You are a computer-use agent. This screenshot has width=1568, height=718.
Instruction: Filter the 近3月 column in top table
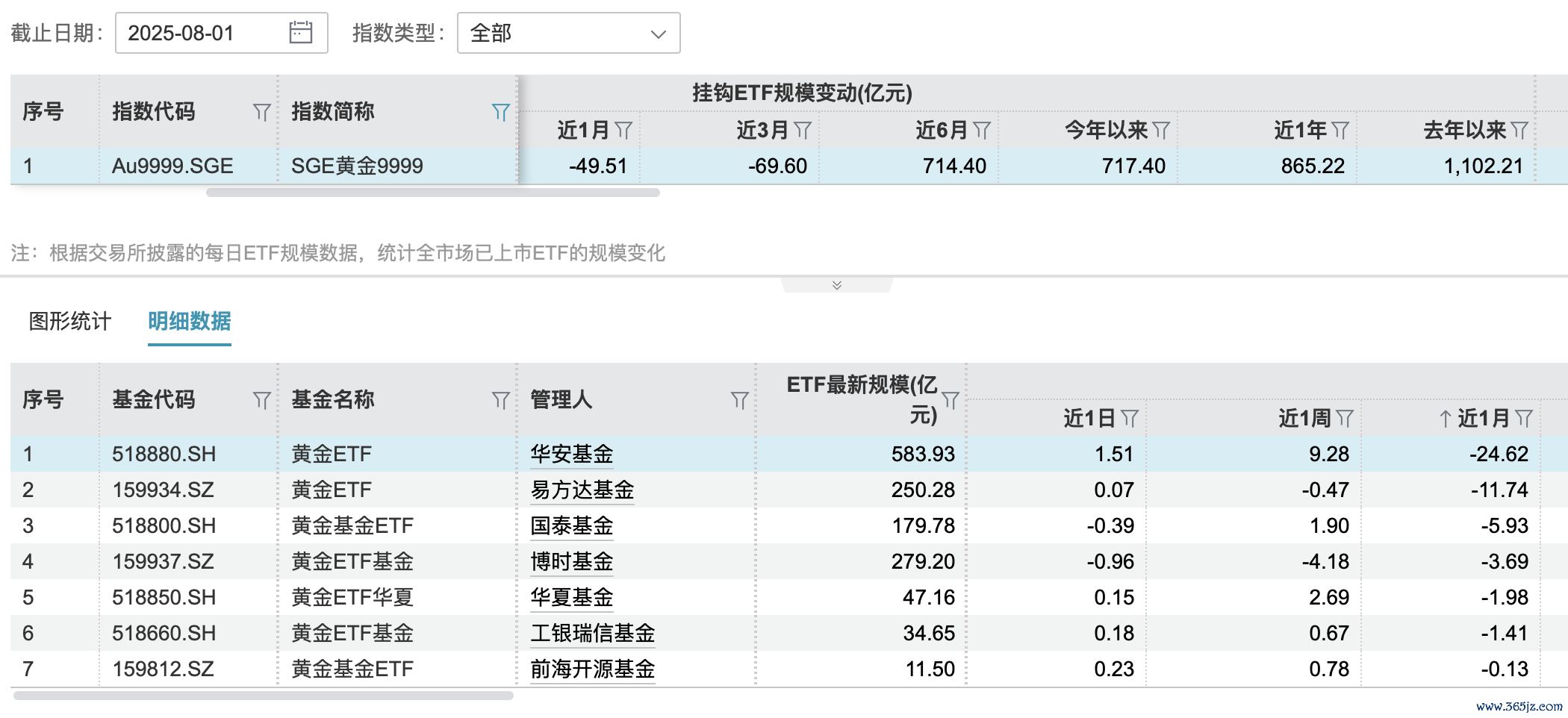point(803,131)
